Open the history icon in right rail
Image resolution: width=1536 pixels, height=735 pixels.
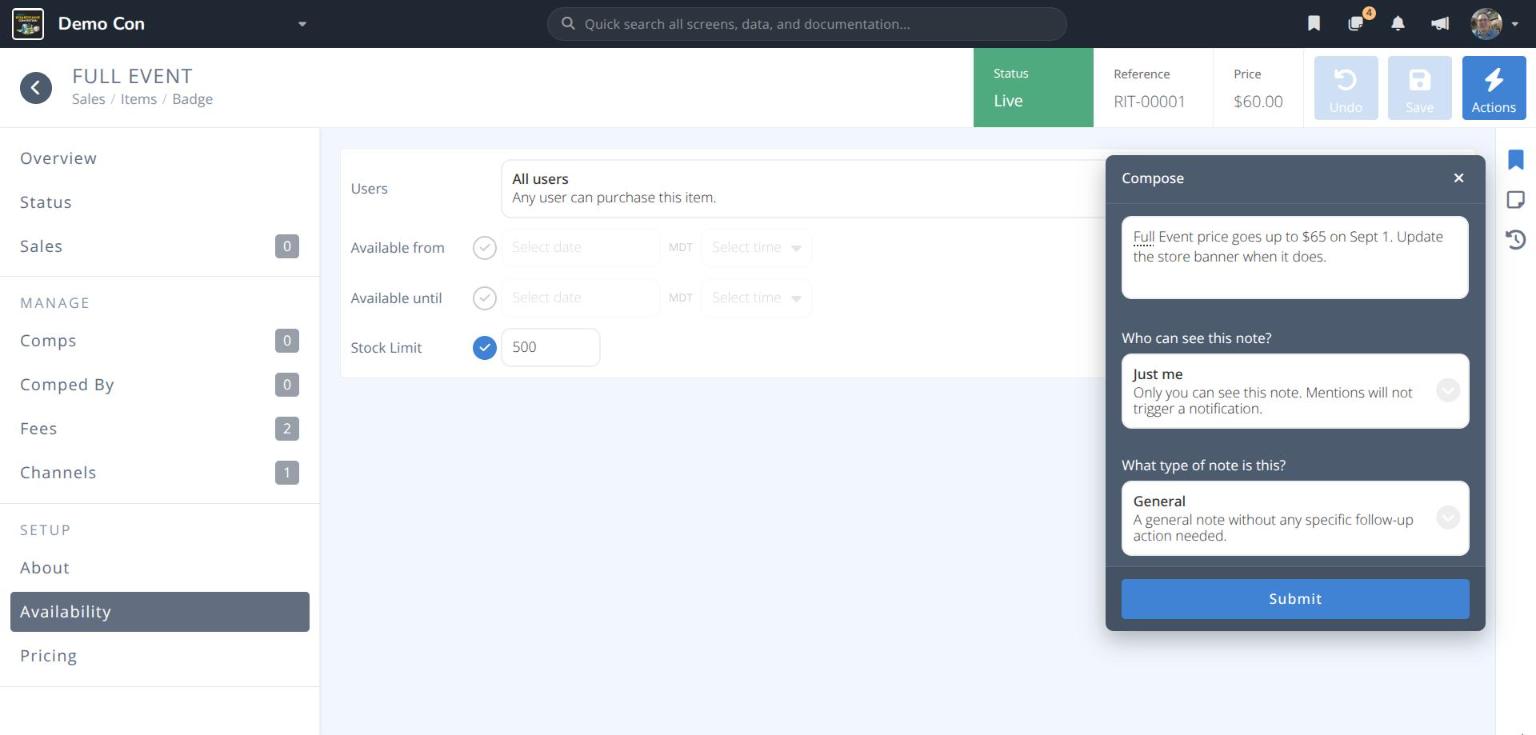pyautogui.click(x=1515, y=239)
